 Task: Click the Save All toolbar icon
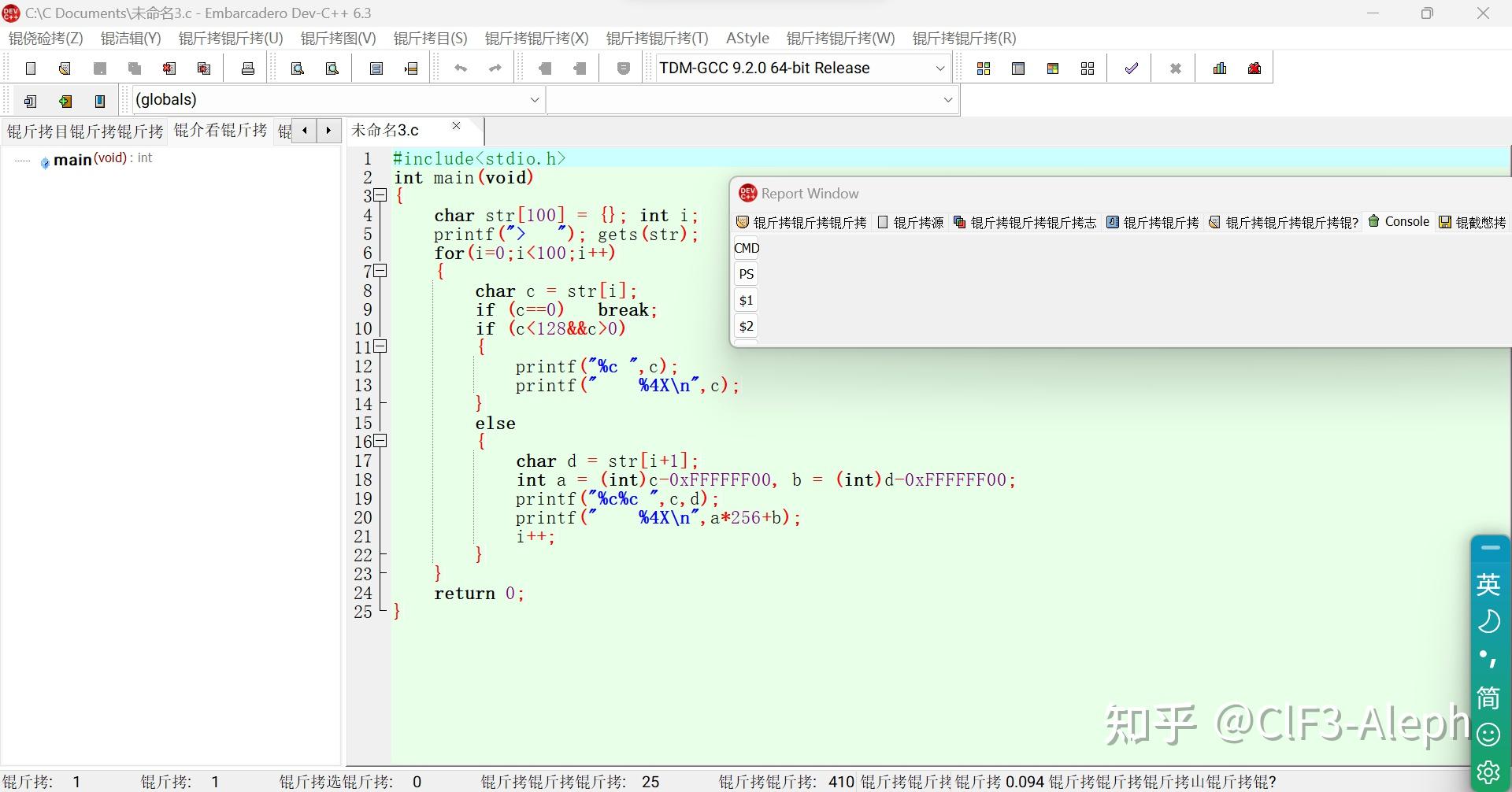(135, 68)
